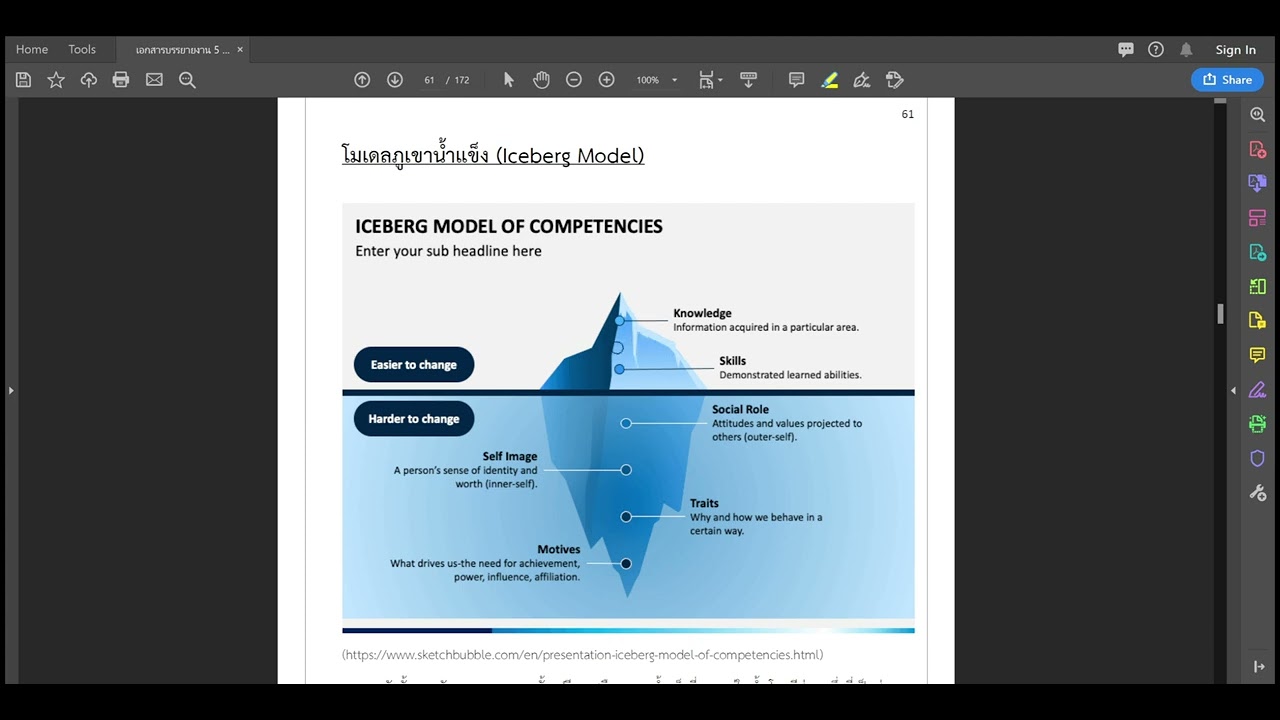
Task: Open the chat notifications bubble icon
Action: (x=1126, y=50)
